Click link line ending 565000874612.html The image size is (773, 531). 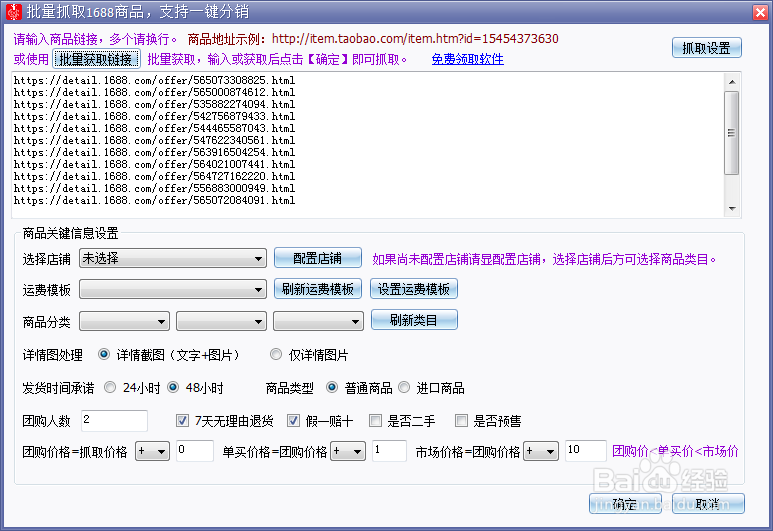[154, 92]
